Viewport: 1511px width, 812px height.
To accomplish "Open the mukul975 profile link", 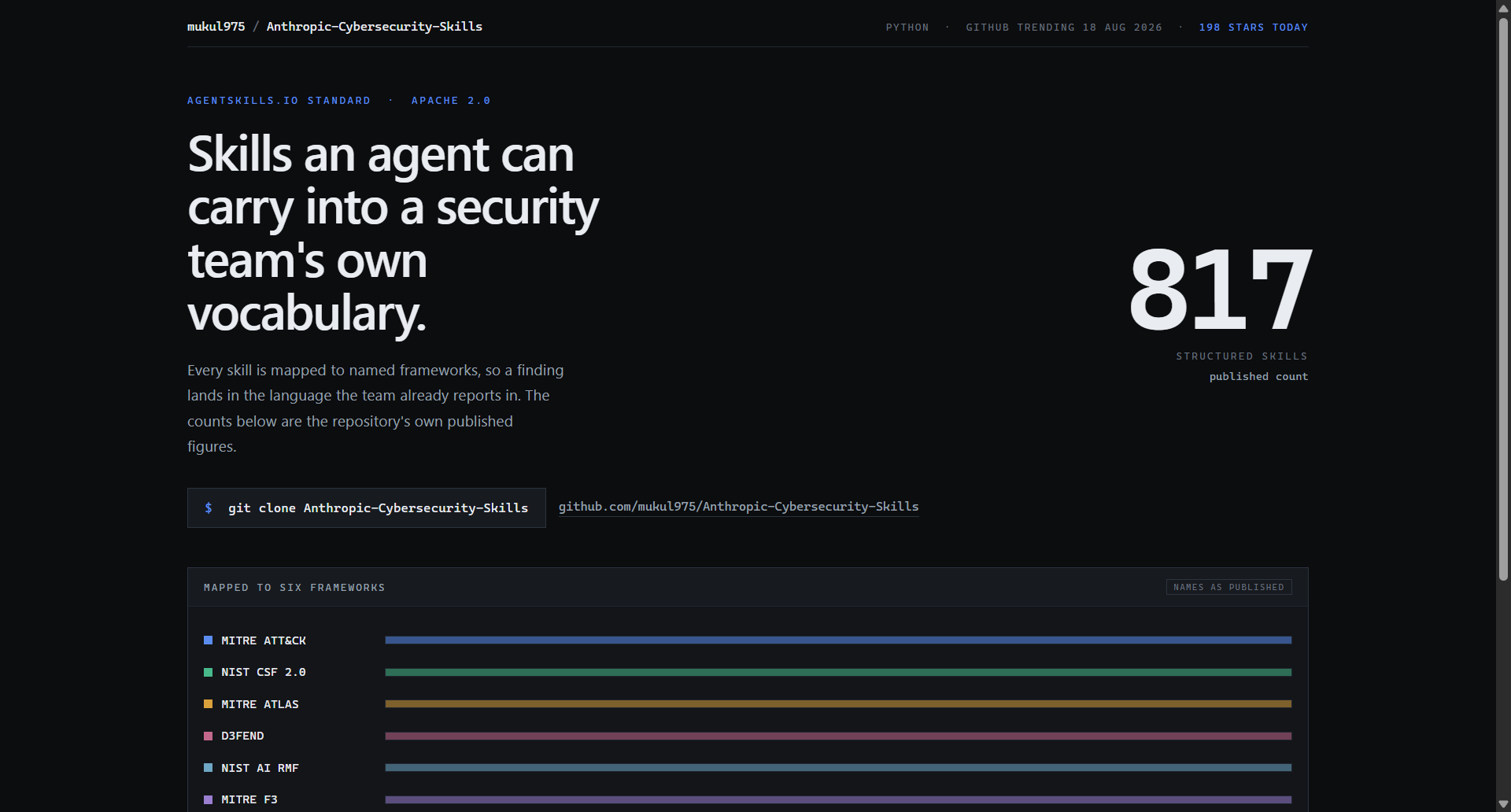I will coord(216,27).
